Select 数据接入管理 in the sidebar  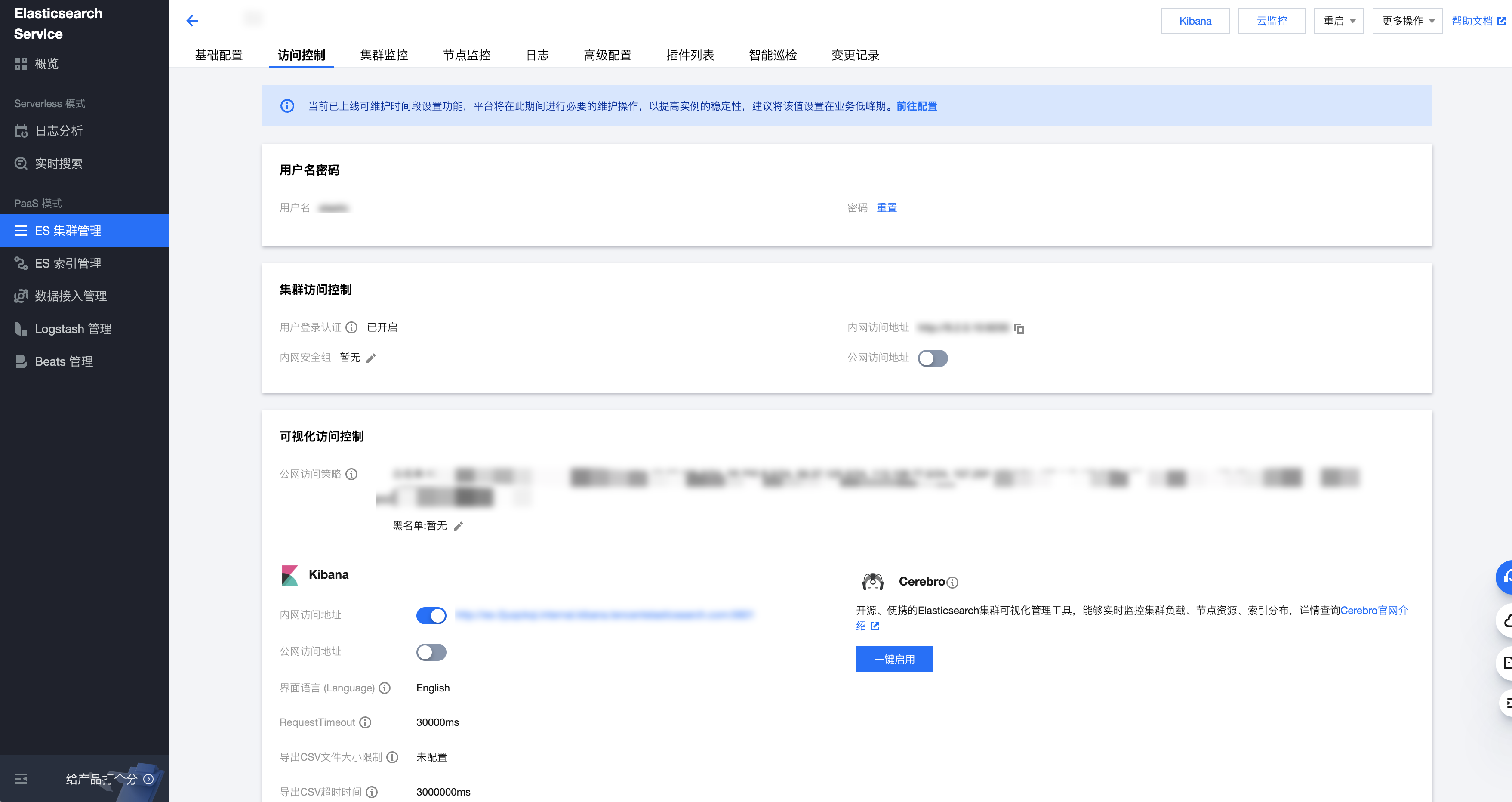point(71,296)
